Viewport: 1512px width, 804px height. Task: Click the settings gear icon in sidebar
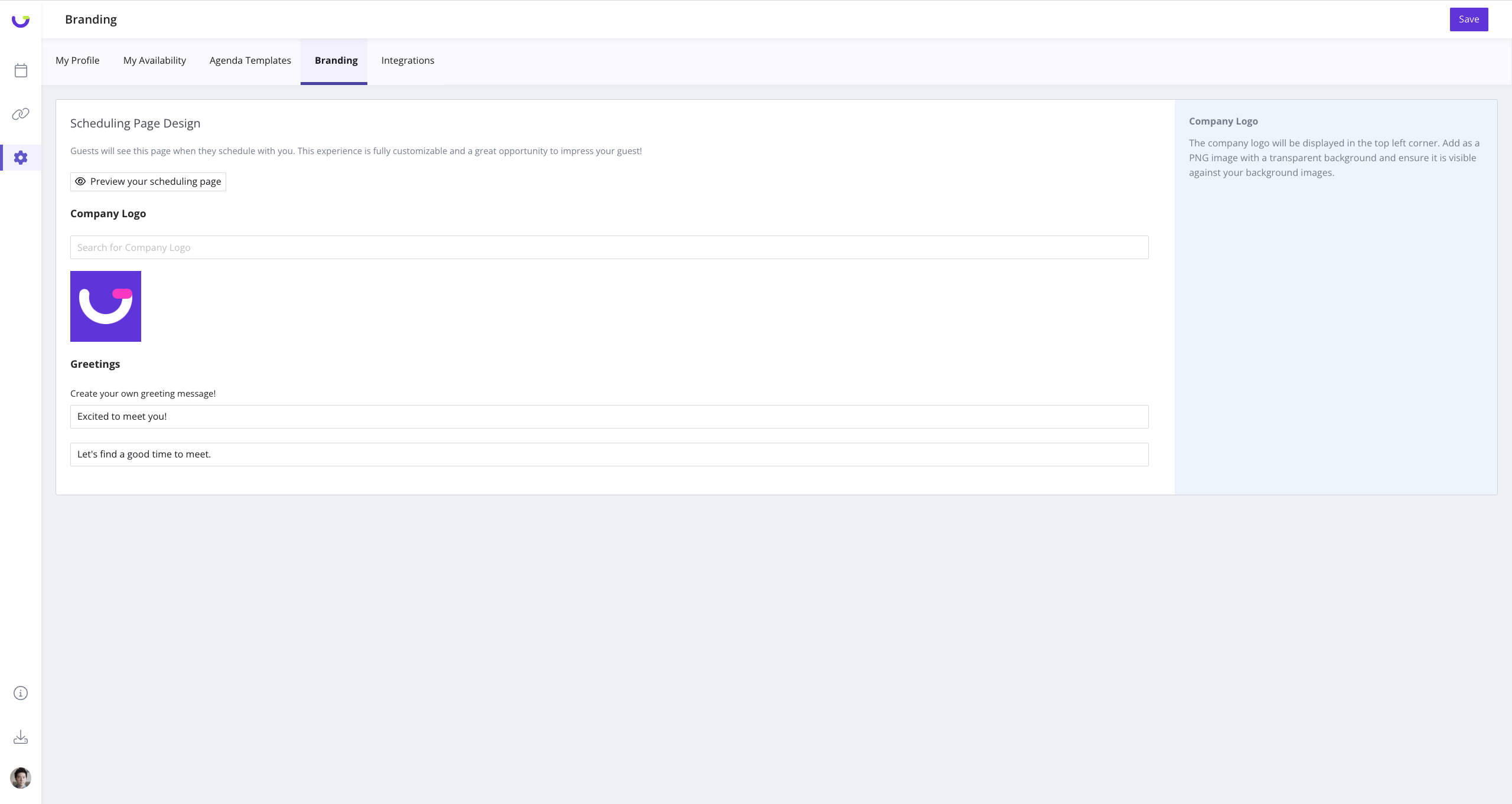[21, 158]
